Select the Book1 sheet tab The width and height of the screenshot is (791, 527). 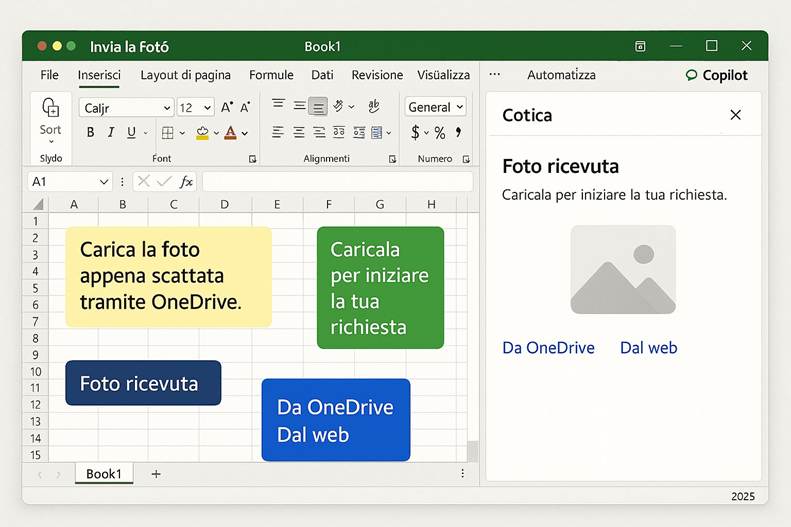(x=104, y=474)
